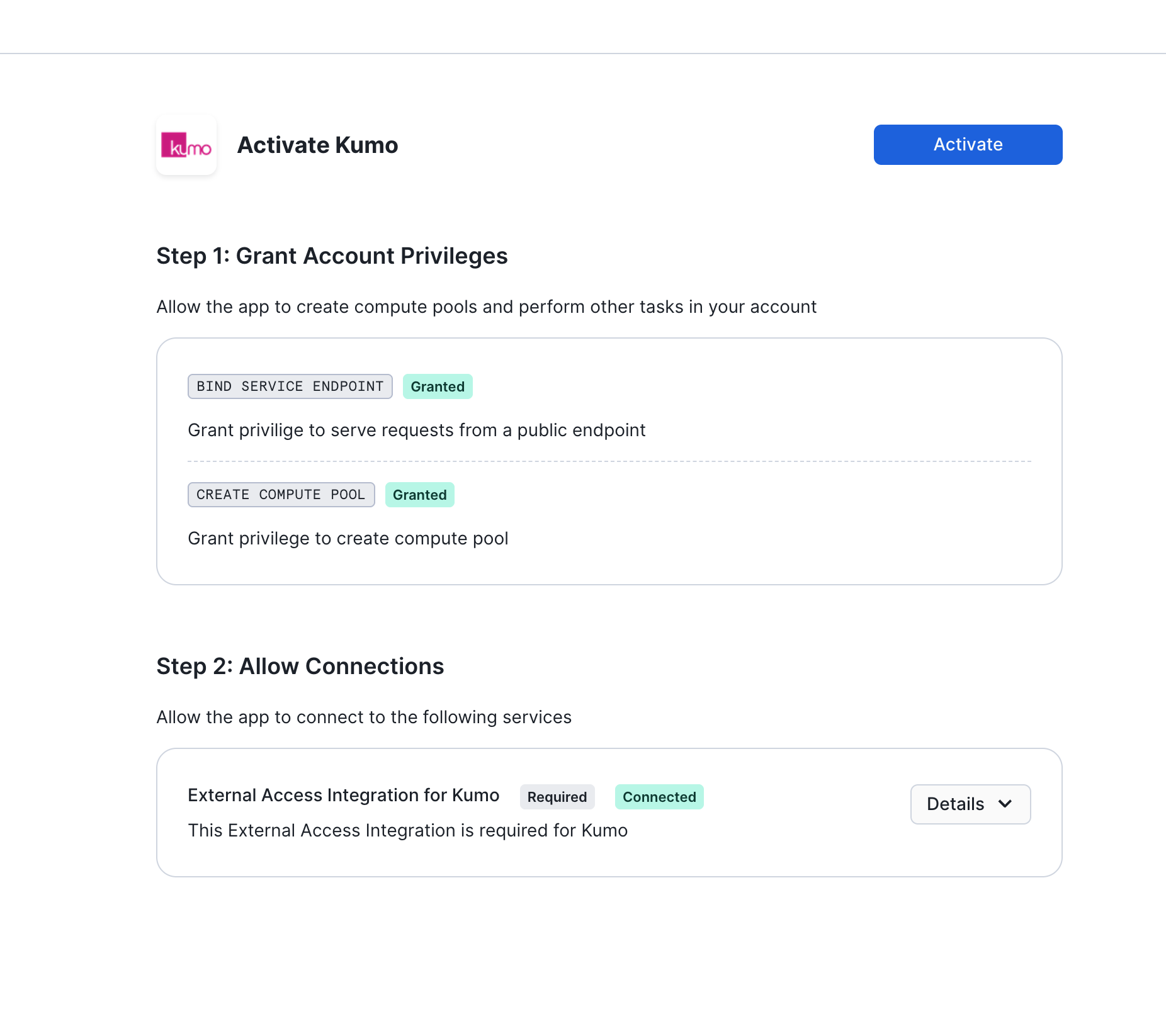Click Granted badge beside CREATE COMPUTE POOL

tap(420, 495)
